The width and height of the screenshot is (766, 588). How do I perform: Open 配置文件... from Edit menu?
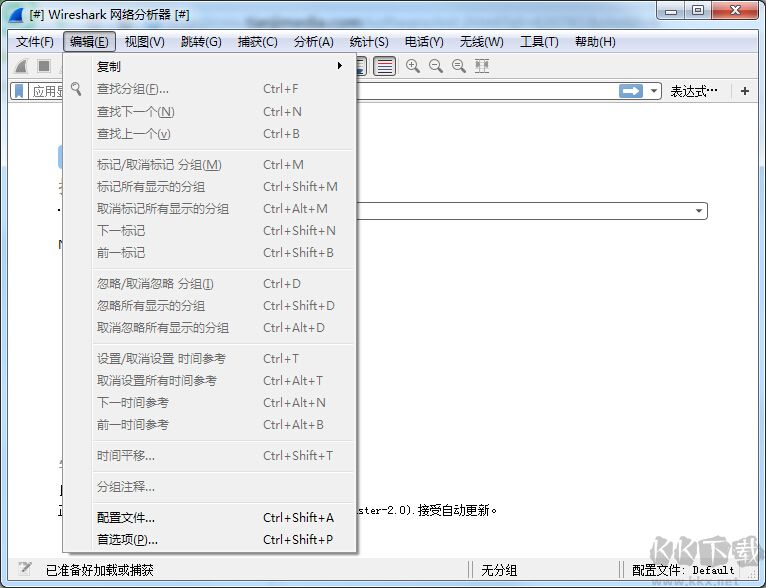click(224, 518)
